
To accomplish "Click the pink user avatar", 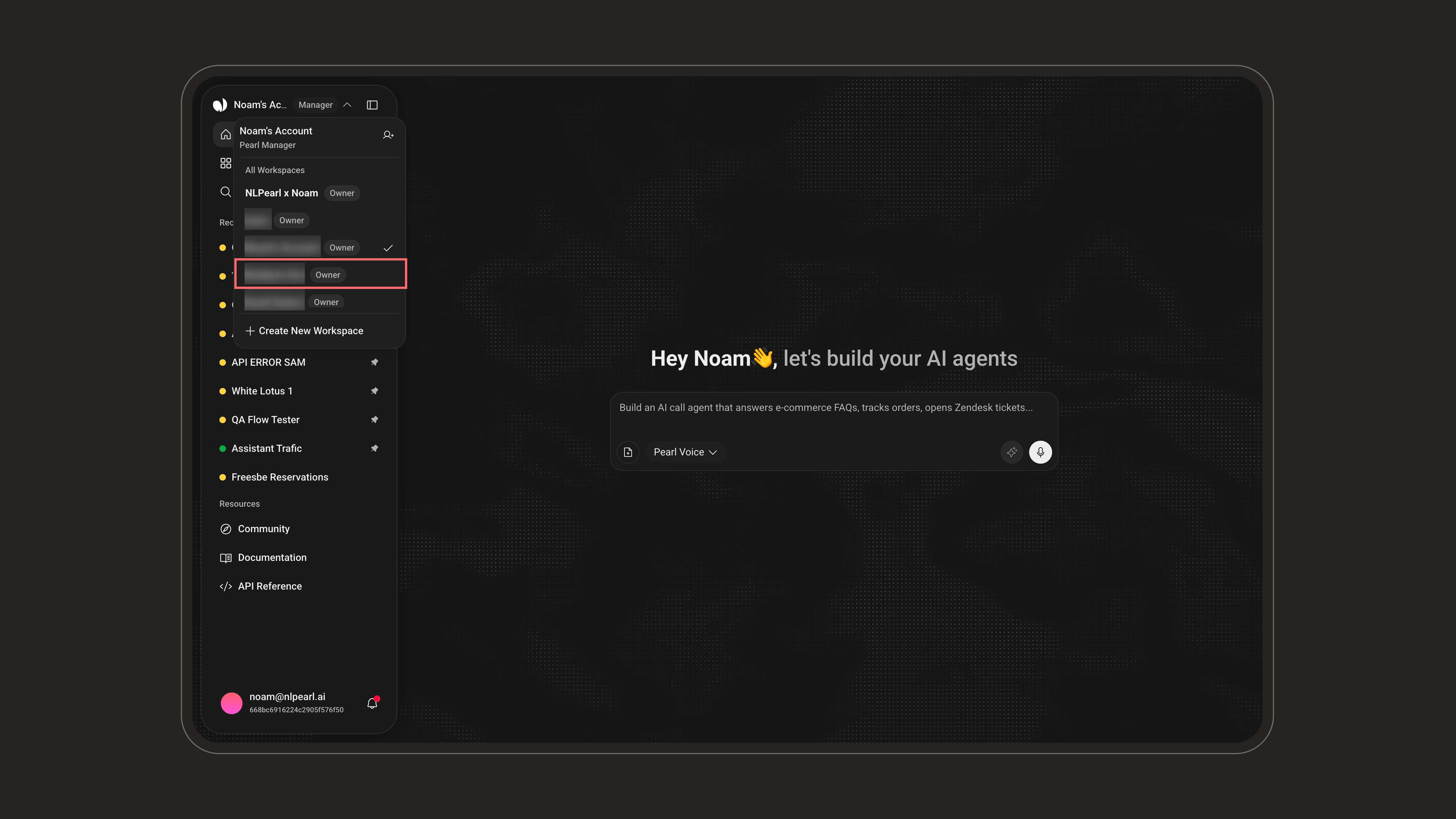I will (x=231, y=703).
